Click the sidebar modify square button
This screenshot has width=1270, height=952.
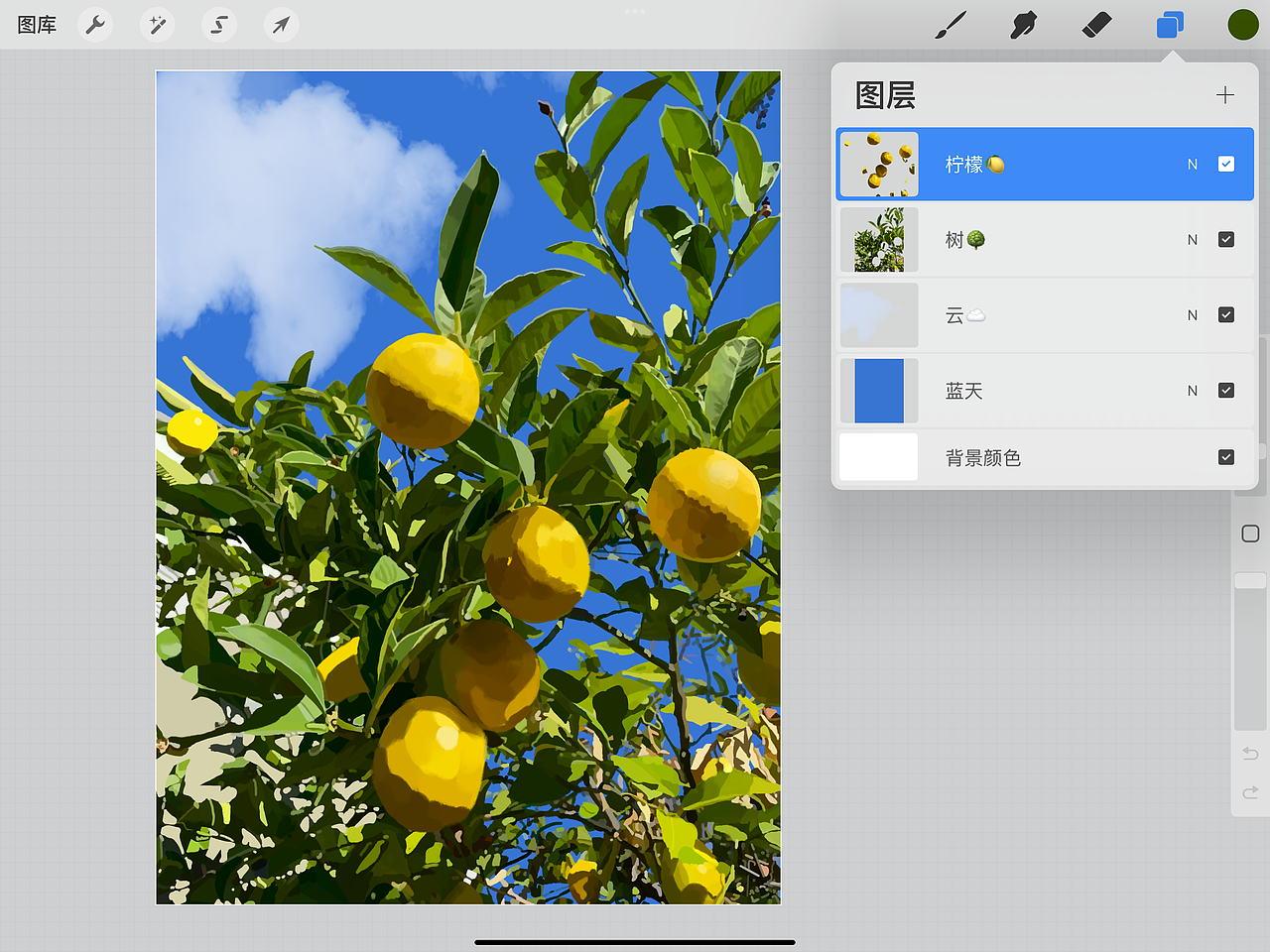pos(1250,534)
